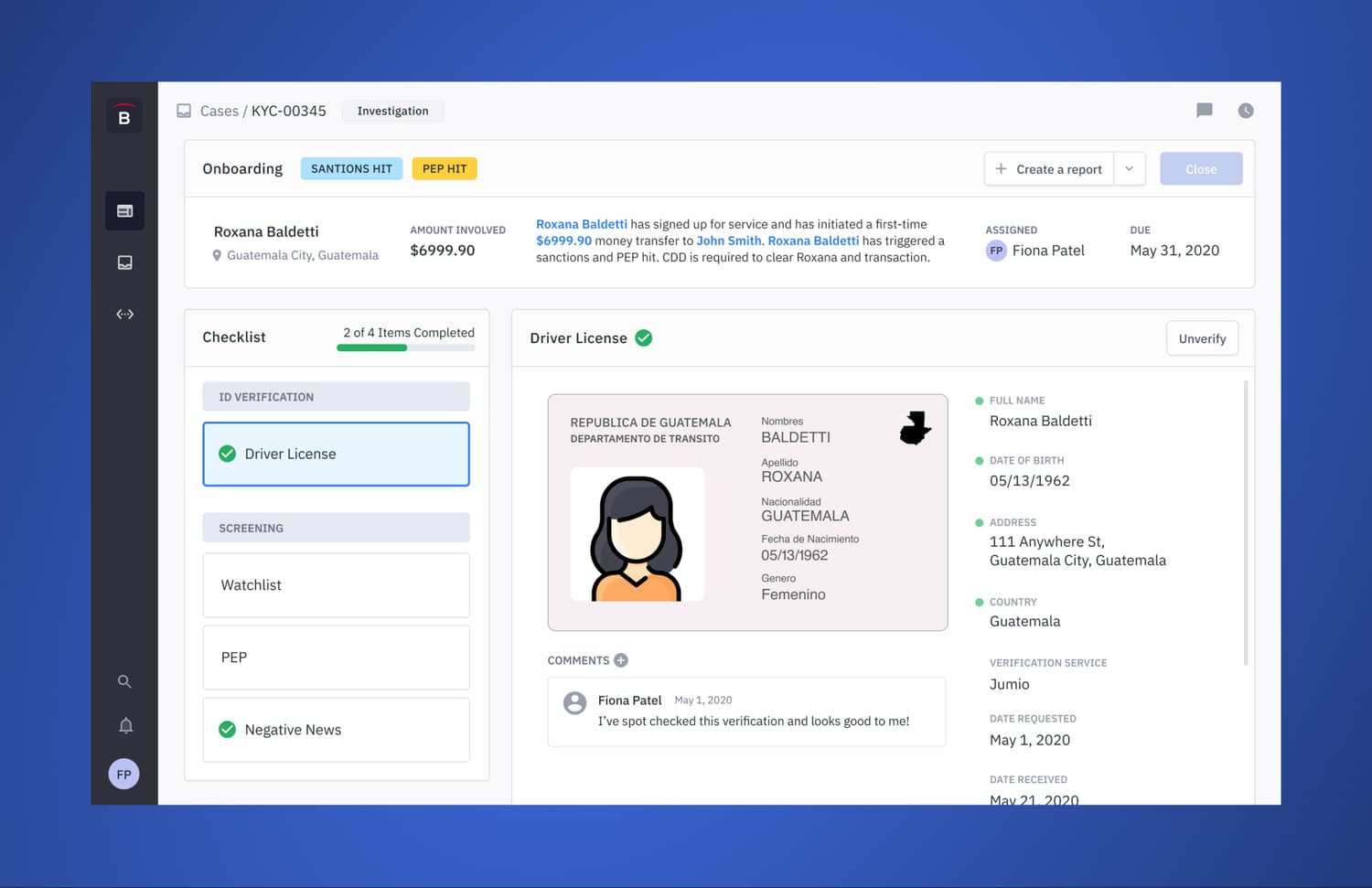Open notifications bell in sidebar
Image resolution: width=1372 pixels, height=888 pixels.
(x=126, y=725)
